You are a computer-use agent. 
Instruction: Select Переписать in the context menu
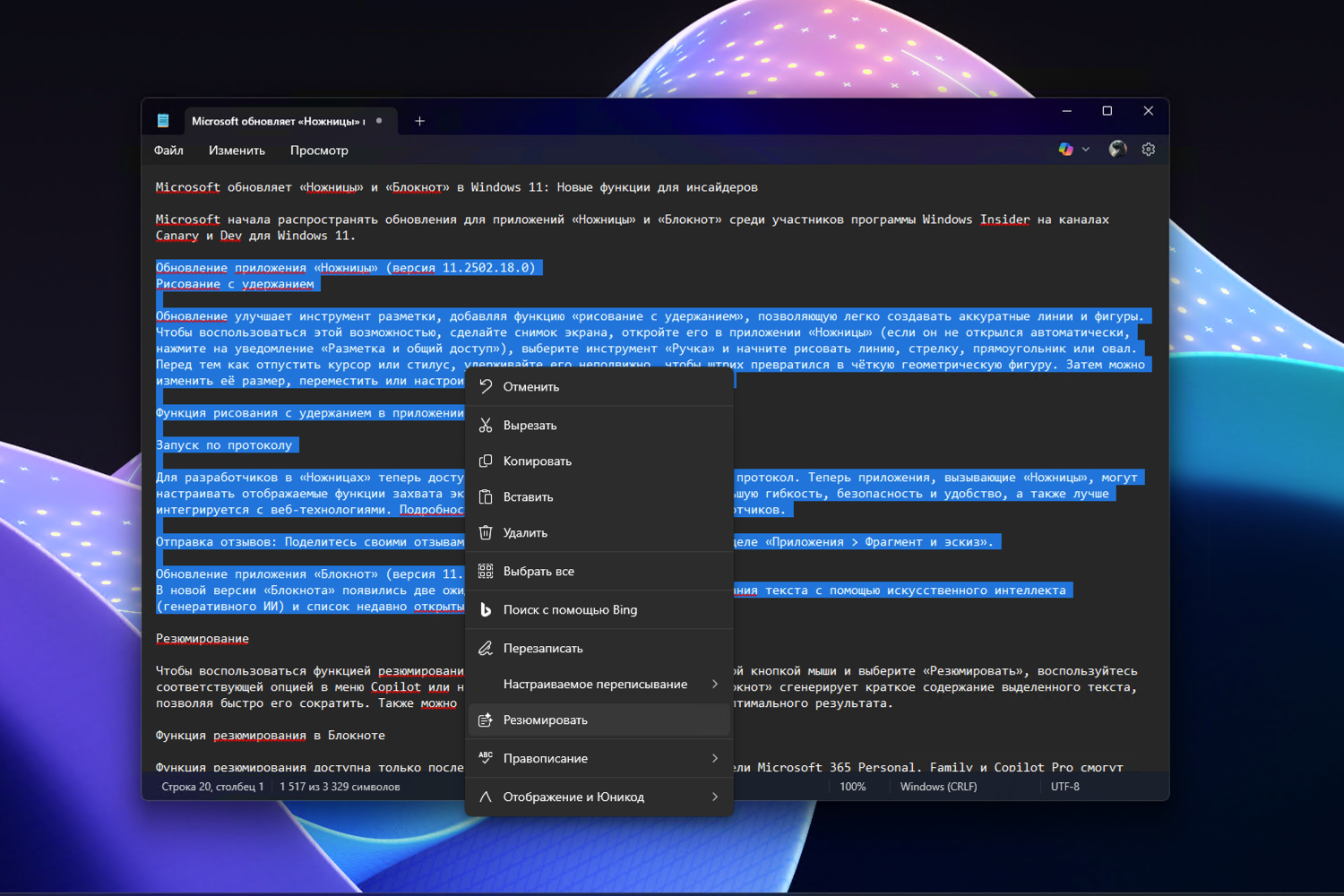(599, 649)
